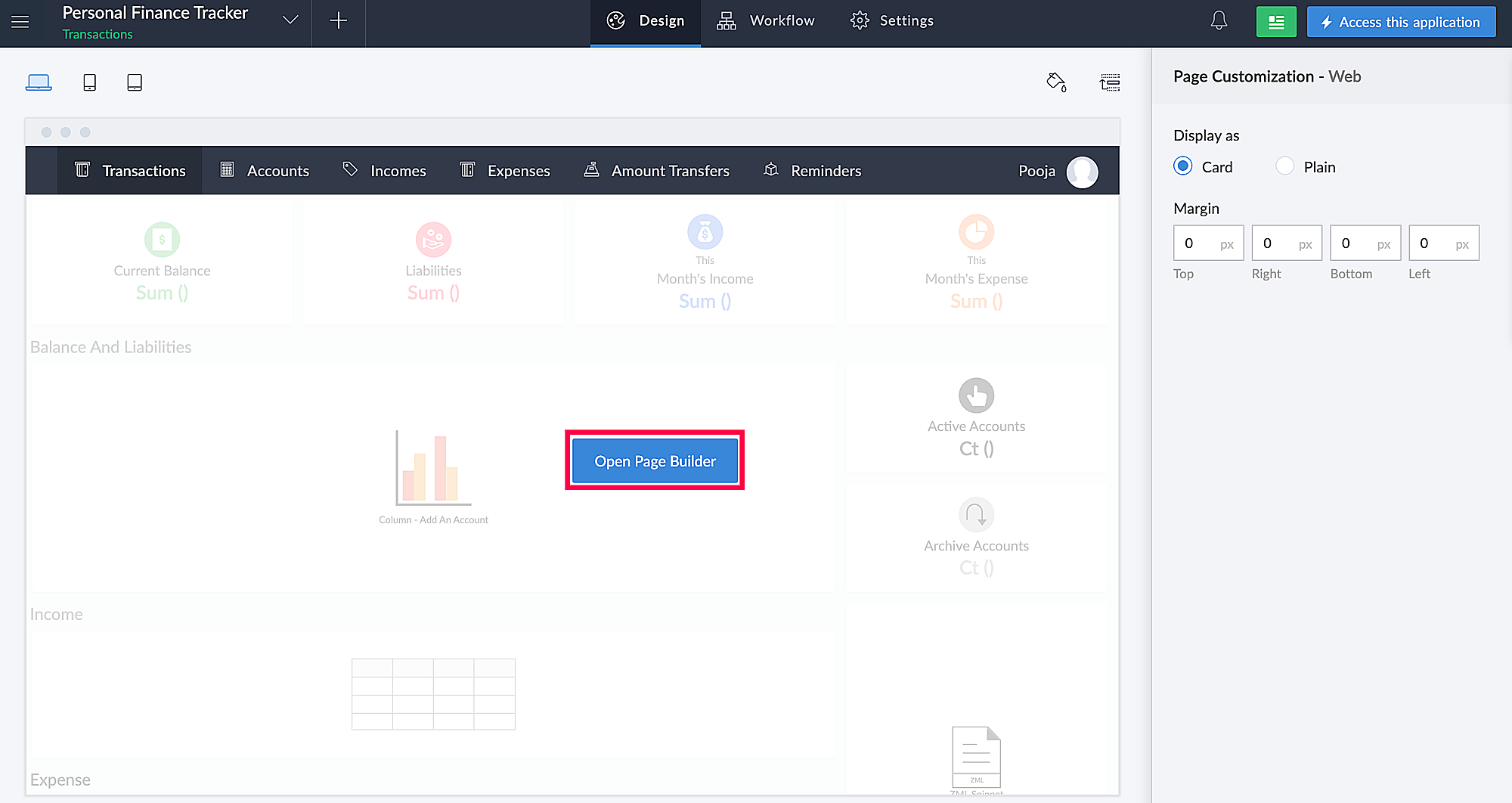Open the Settings tab

pos(893,21)
